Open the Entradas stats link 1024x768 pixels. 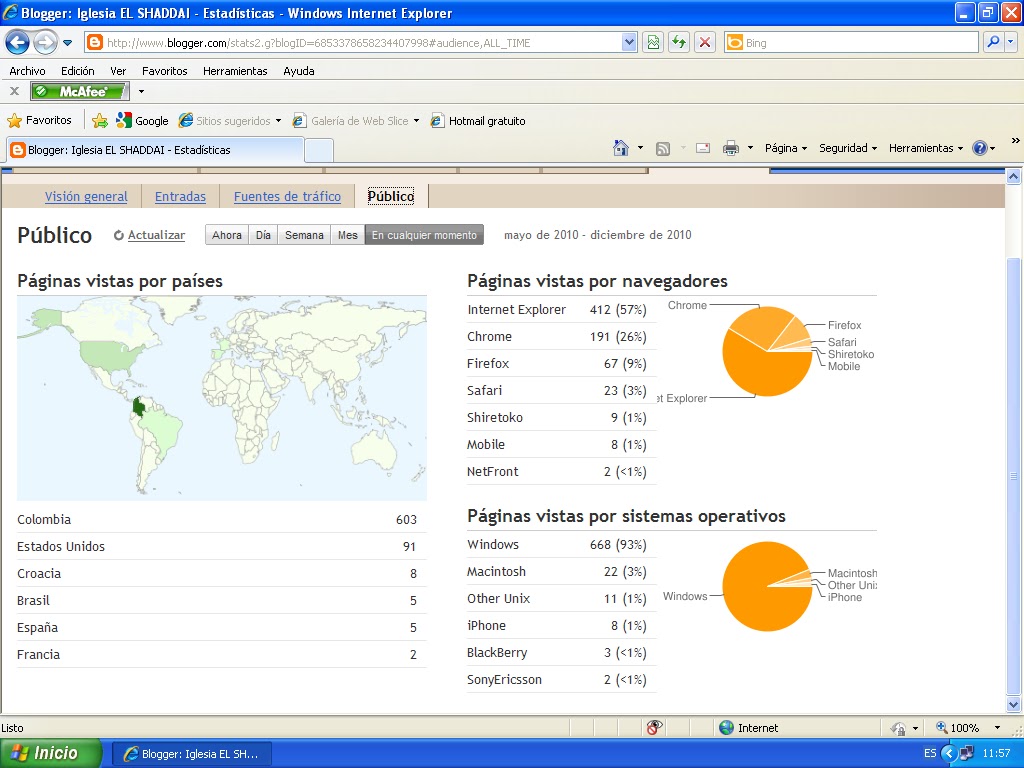(x=180, y=197)
